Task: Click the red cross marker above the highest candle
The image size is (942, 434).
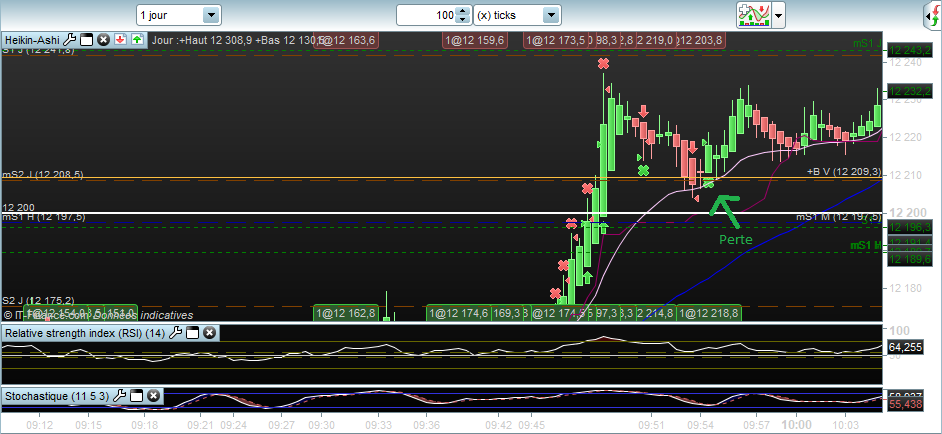Action: (x=603, y=63)
